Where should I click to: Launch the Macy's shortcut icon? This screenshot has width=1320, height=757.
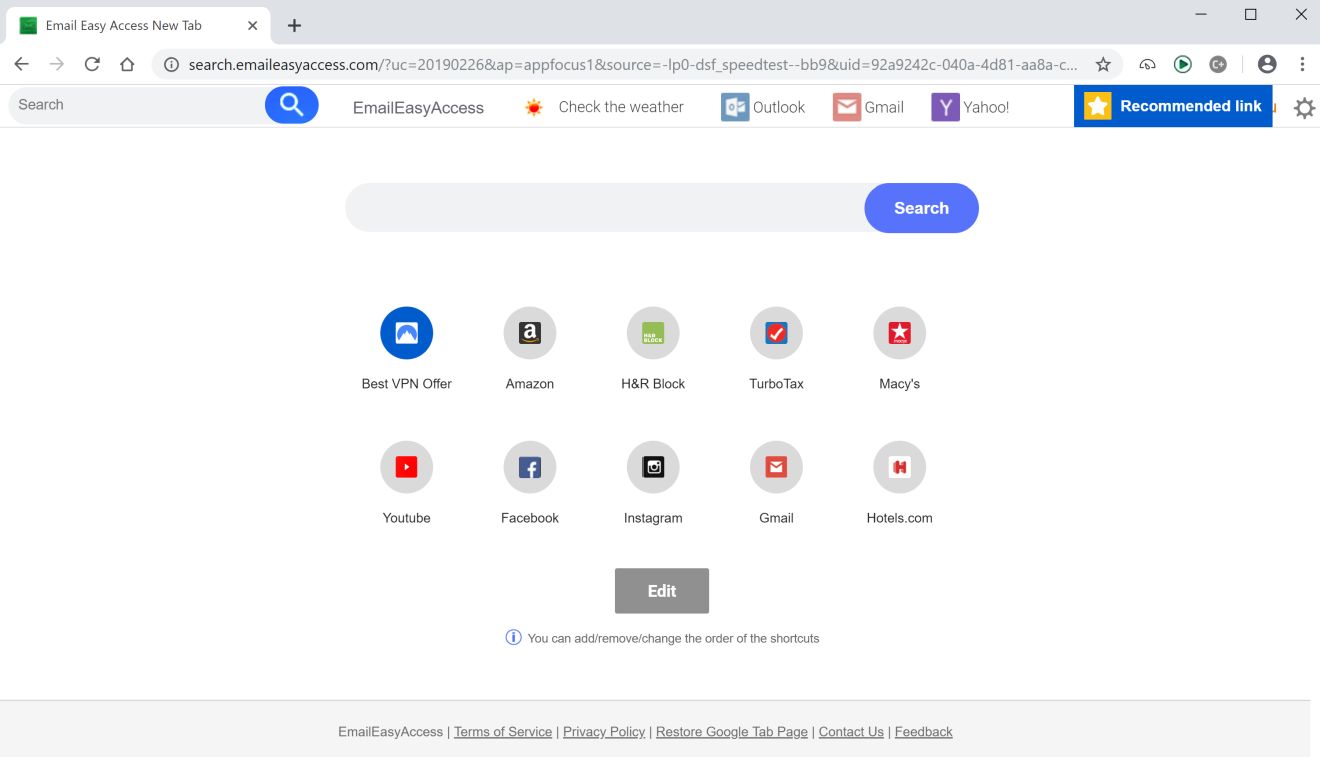899,332
